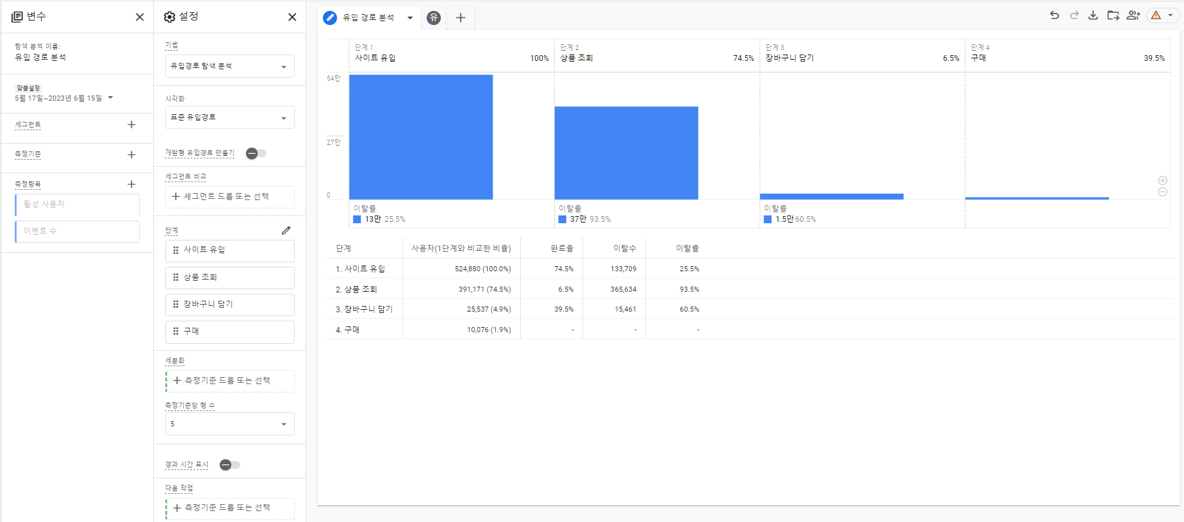
Task: Grab the 상품 조회 step drag handle
Action: [176, 277]
